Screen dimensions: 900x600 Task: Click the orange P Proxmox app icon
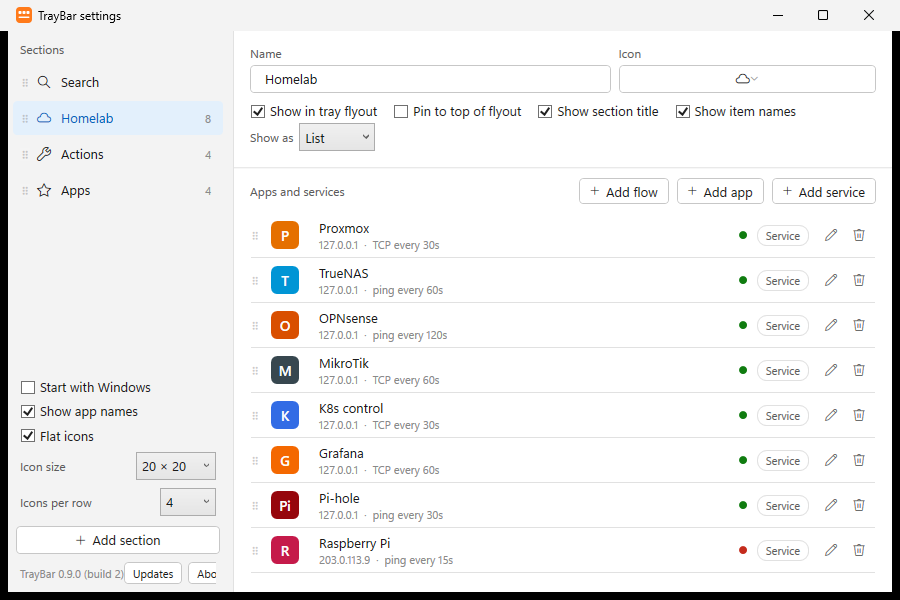click(x=285, y=235)
